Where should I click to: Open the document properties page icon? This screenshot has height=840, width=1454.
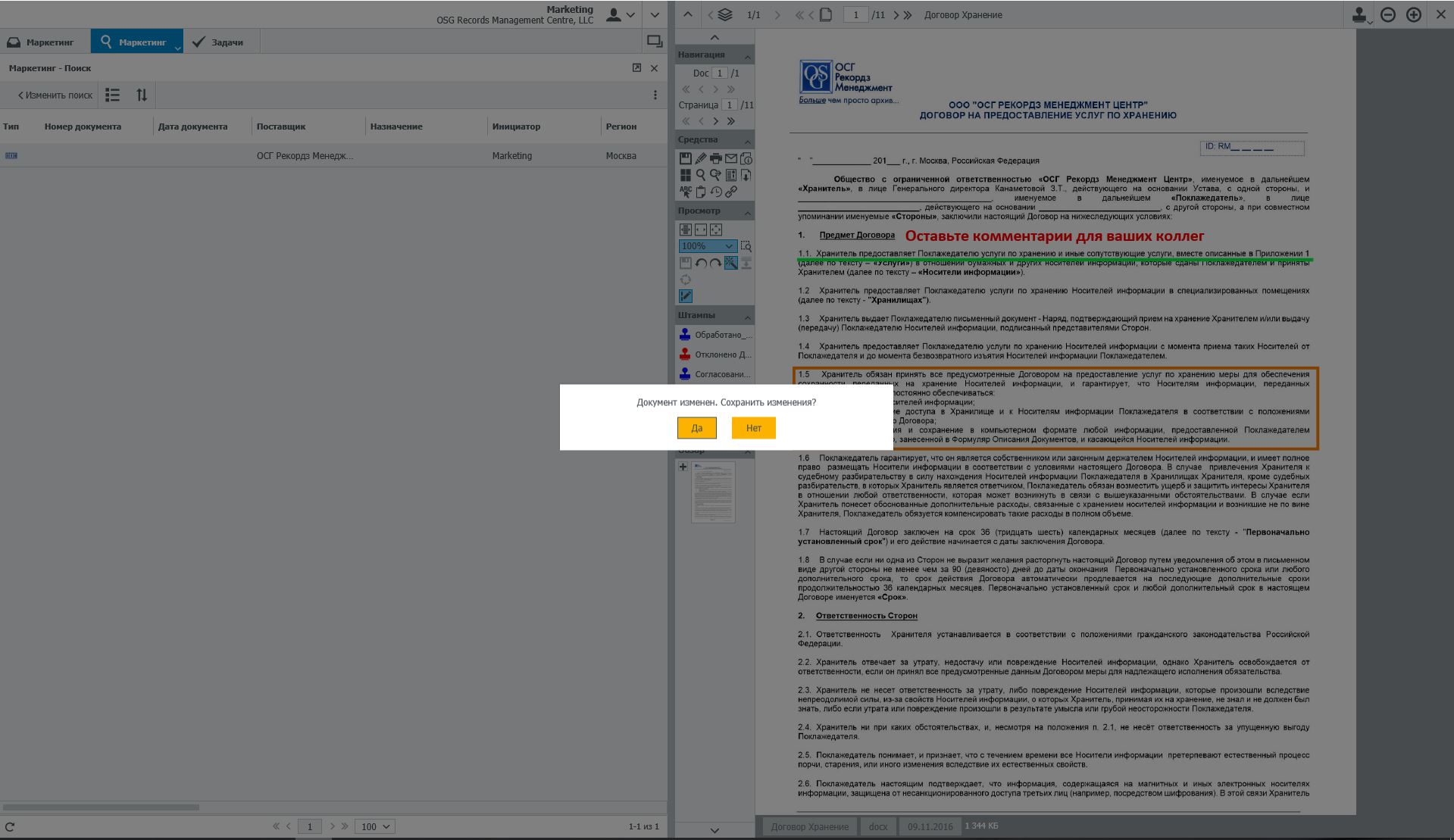(730, 175)
